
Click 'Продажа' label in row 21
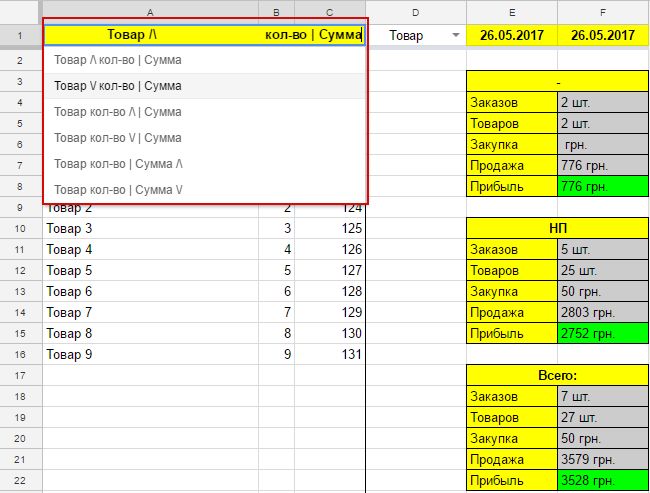pyautogui.click(x=512, y=459)
